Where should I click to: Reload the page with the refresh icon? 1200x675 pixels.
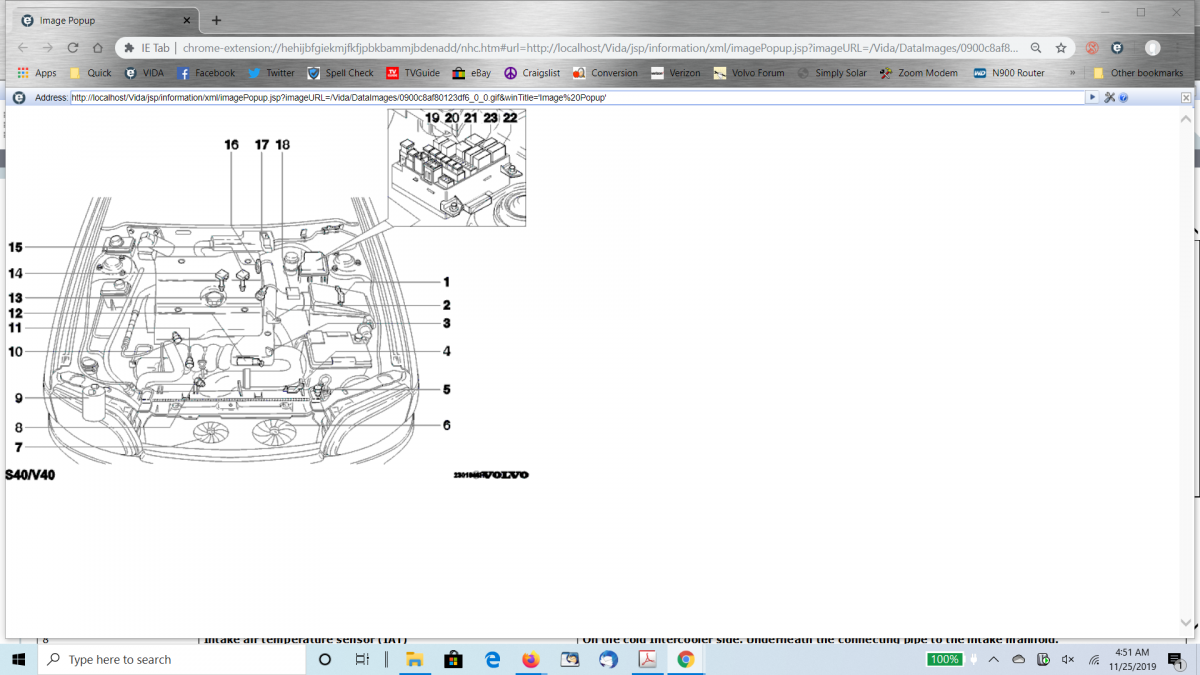pyautogui.click(x=73, y=48)
